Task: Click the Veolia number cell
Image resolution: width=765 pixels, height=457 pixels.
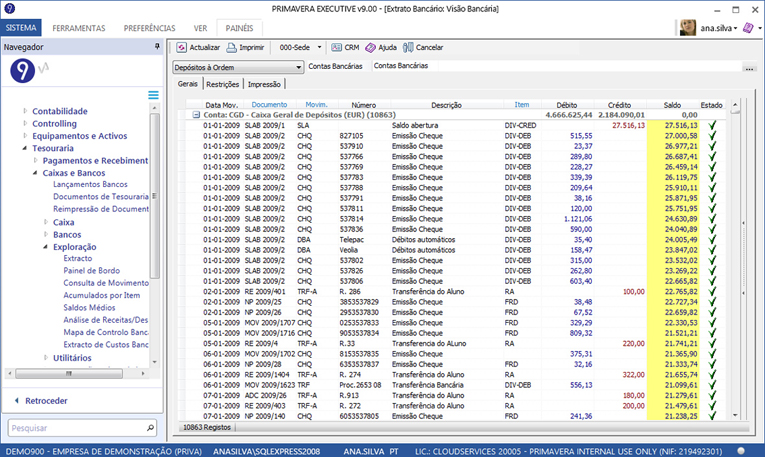Action: tap(349, 250)
